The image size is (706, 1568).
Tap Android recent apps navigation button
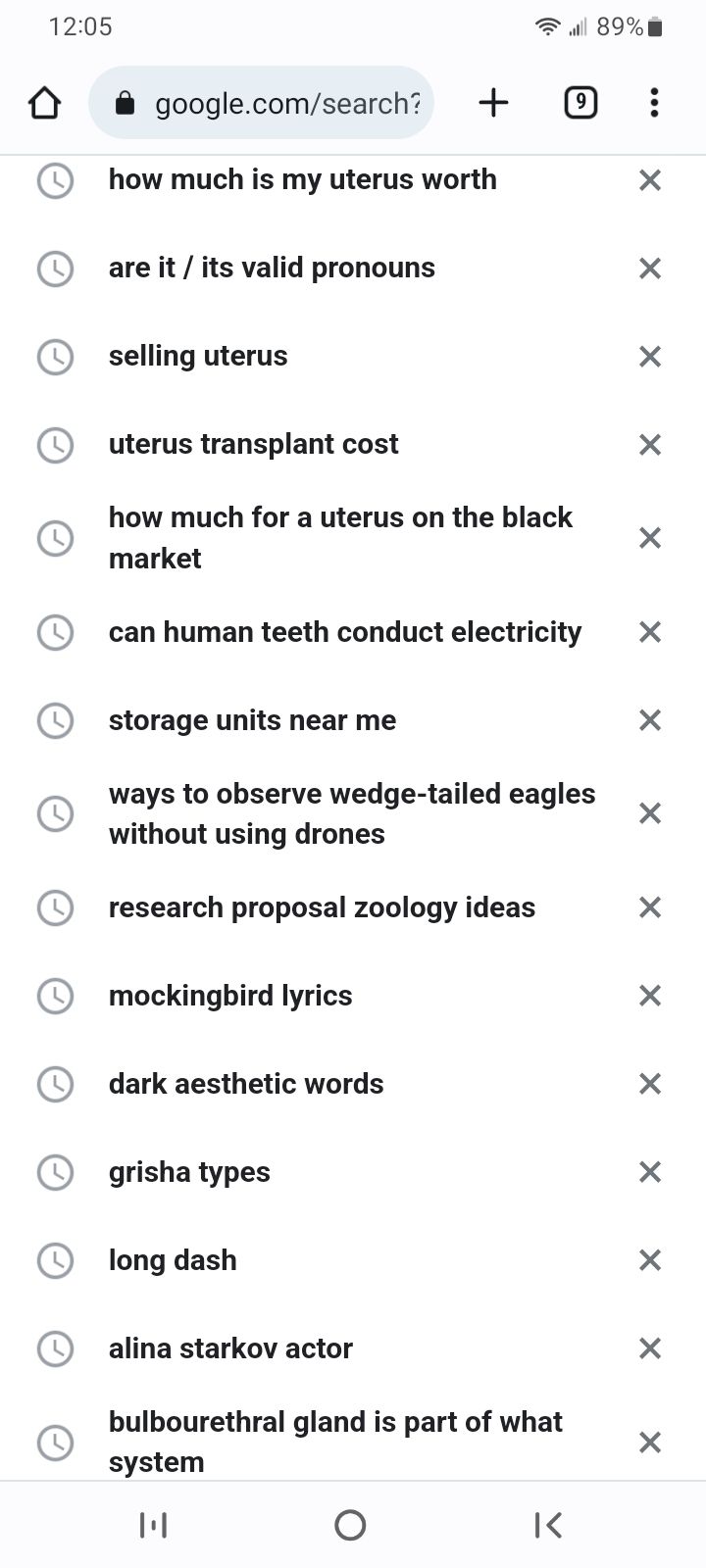153,1525
